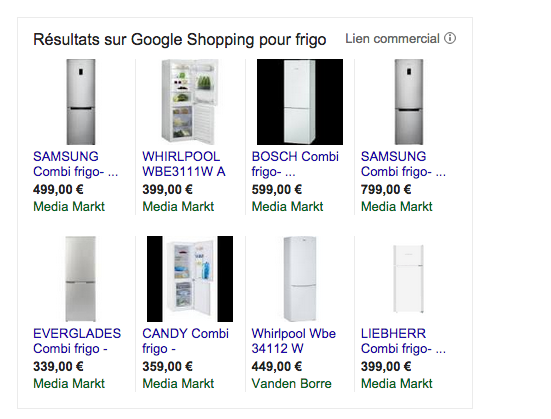Click the Lien commercial label
Screen dimensions: 551x419
click(x=392, y=39)
